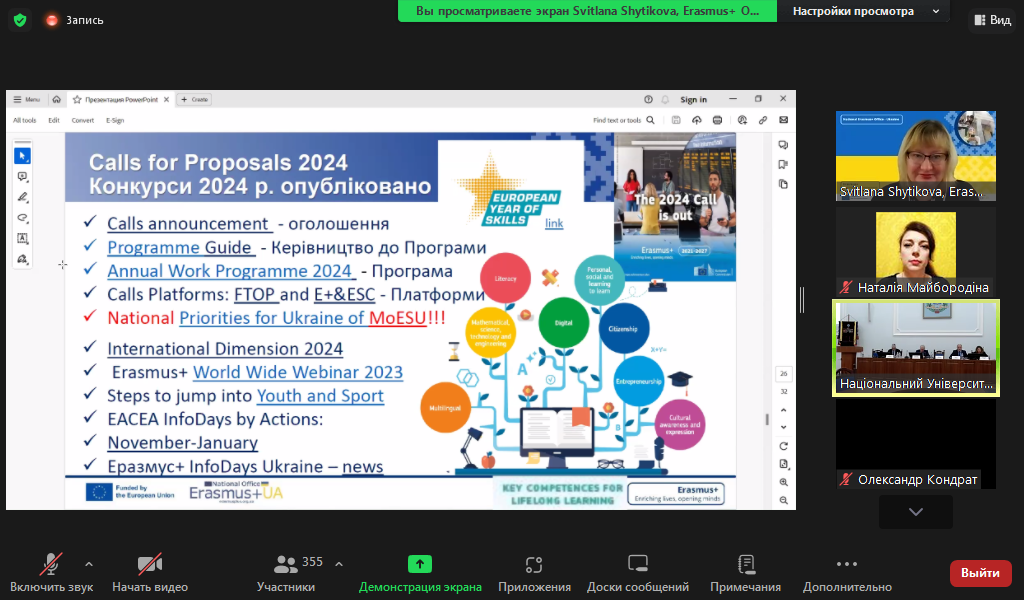The height and width of the screenshot is (600, 1024).
Task: Click the PDF vertical scrollbar handle
Action: point(767,419)
